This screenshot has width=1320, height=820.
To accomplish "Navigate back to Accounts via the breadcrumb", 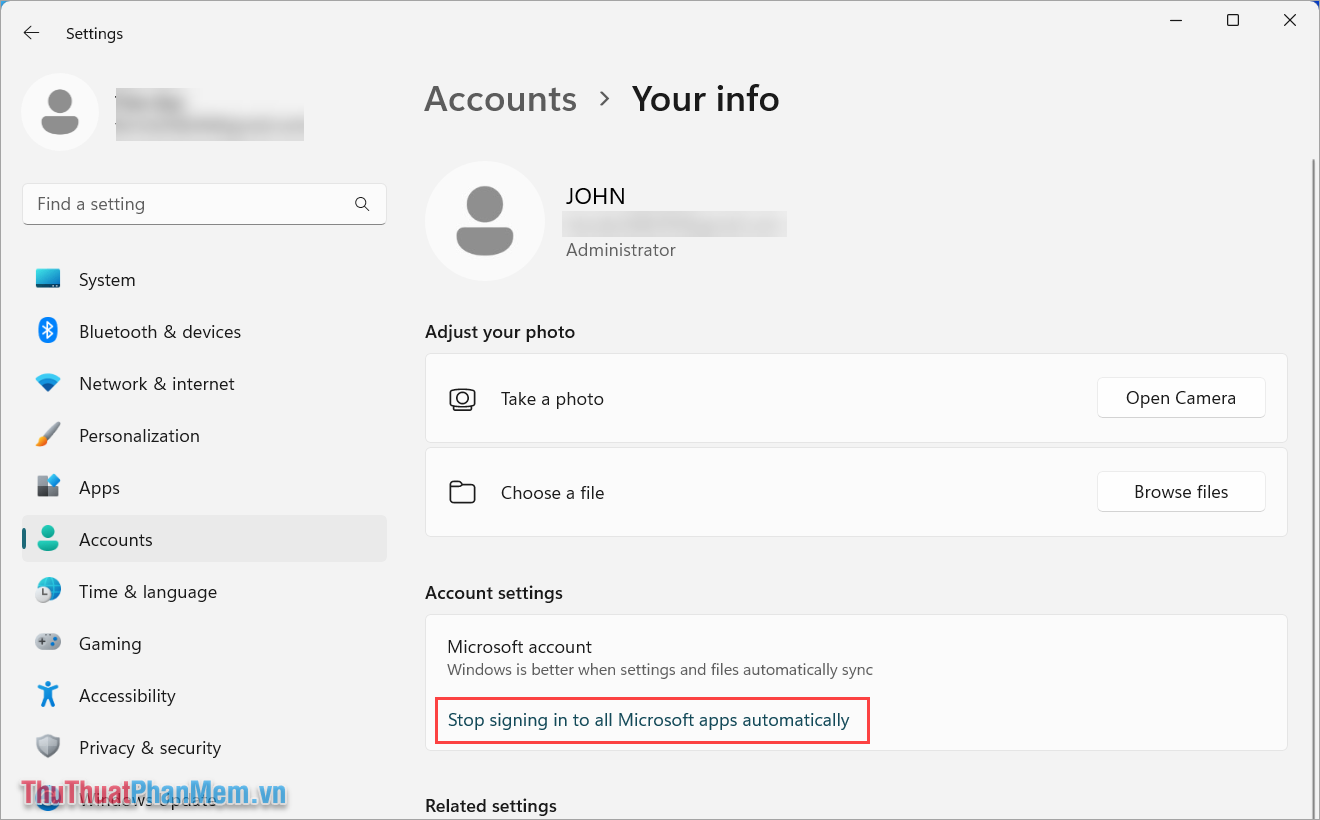I will 500,98.
